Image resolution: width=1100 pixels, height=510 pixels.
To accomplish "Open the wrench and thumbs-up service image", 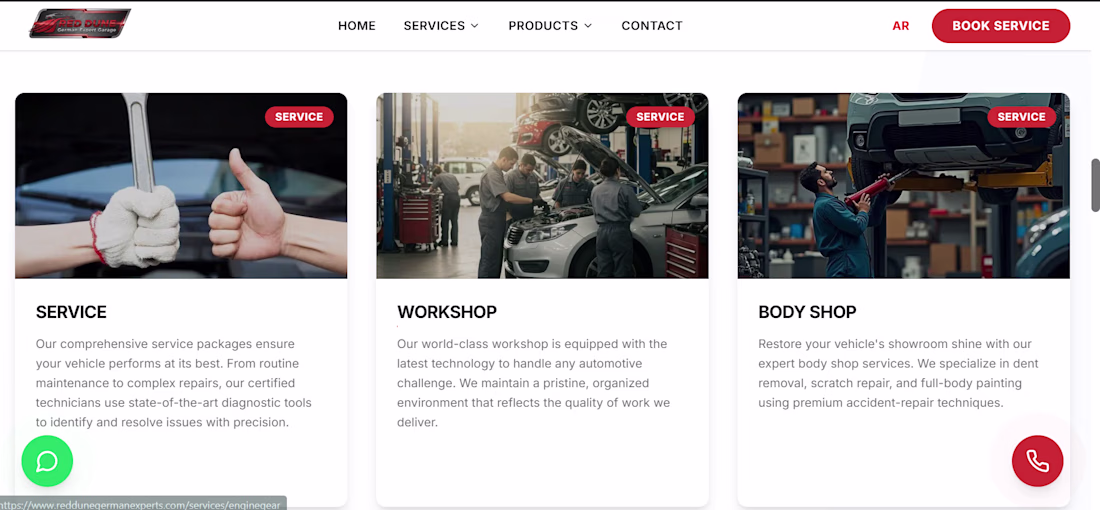I will pyautogui.click(x=181, y=185).
